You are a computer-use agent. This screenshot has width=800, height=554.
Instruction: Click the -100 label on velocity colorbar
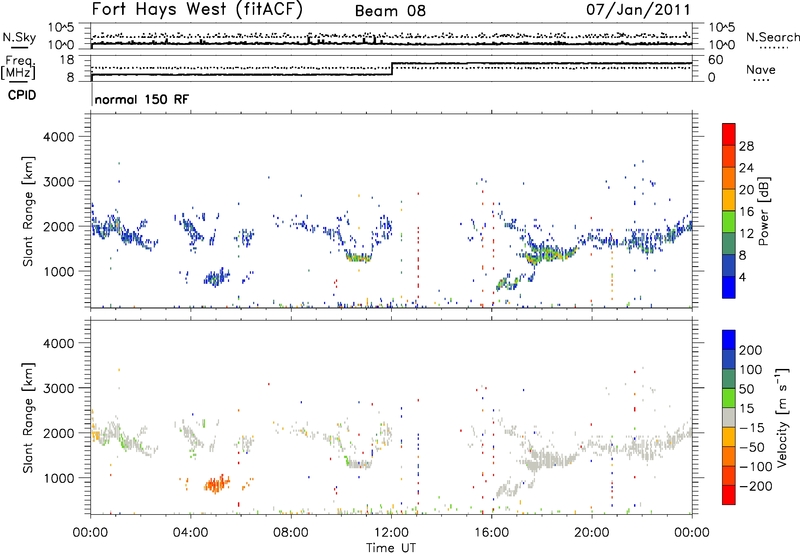756,467
